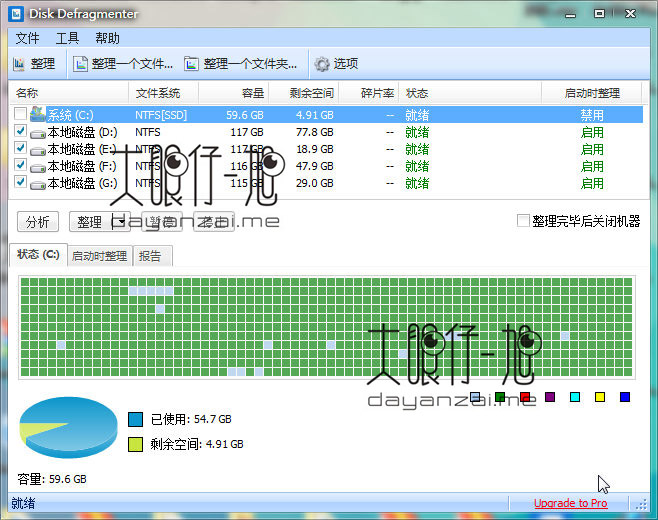Click the NTFS[SSD] file system cell

[161, 115]
